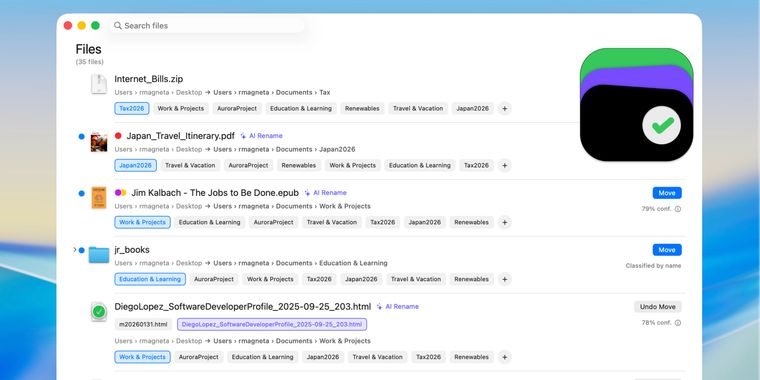
Task: Click the Jim Kalbach epub cover thumbnail
Action: coord(99,198)
